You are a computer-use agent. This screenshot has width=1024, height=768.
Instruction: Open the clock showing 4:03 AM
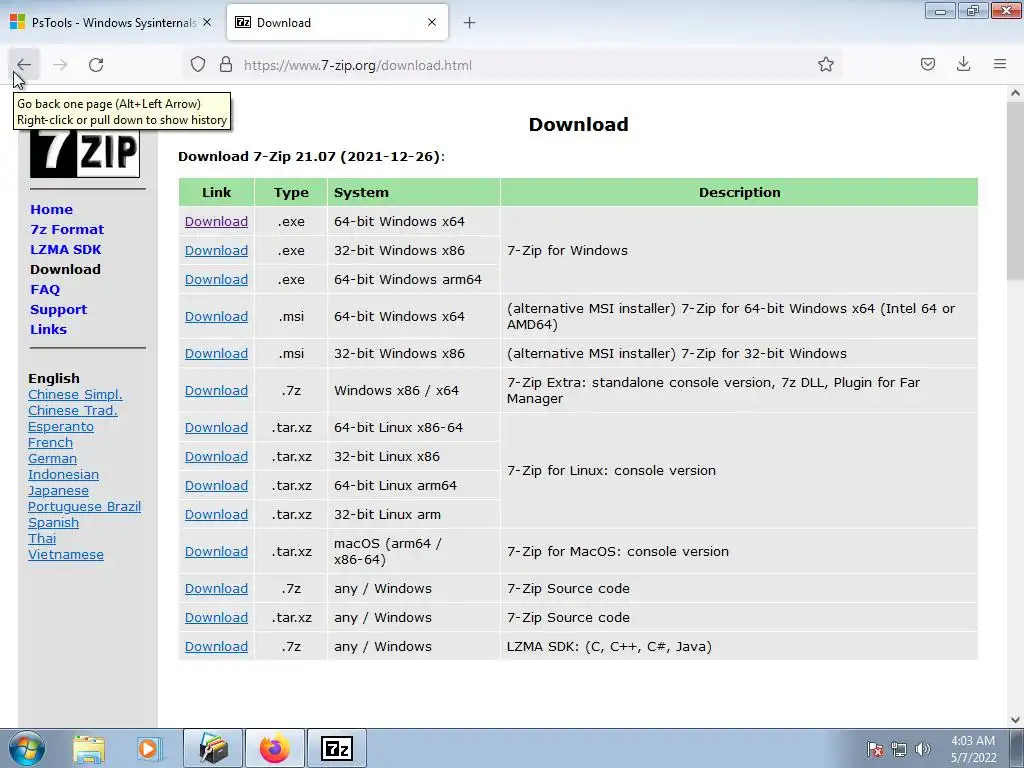973,748
